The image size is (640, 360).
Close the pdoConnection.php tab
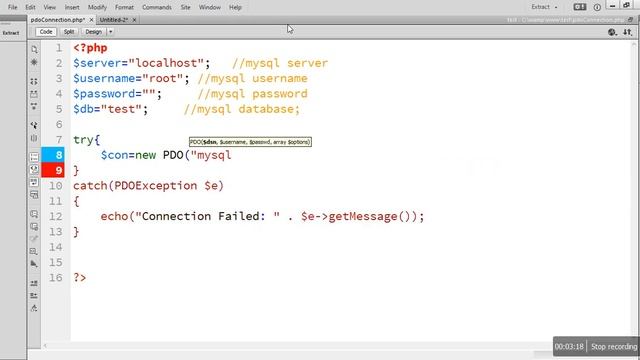coord(91,20)
